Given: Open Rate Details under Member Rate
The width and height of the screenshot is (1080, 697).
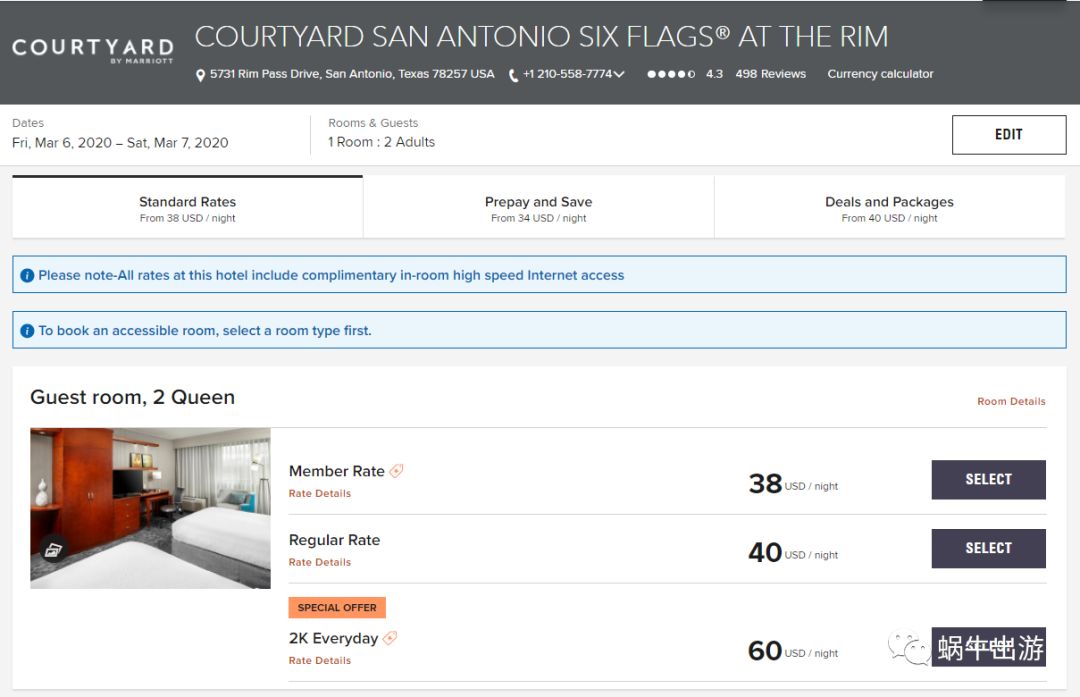Looking at the screenshot, I should pyautogui.click(x=320, y=493).
